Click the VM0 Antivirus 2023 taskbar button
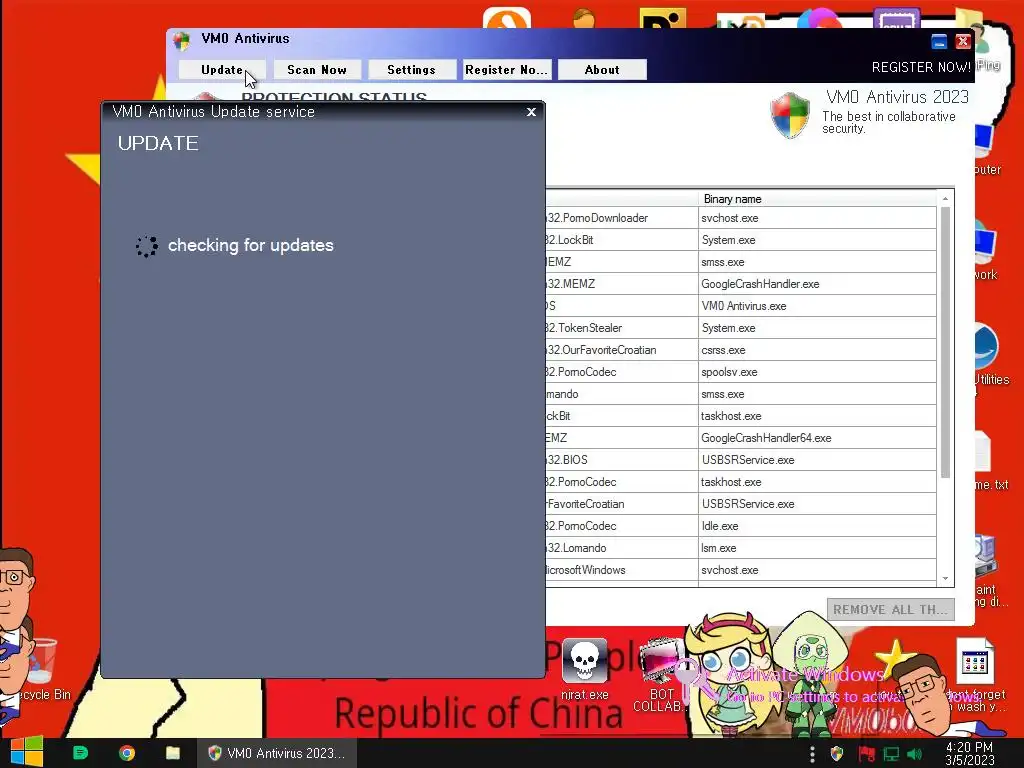The height and width of the screenshot is (768, 1024). coord(277,753)
